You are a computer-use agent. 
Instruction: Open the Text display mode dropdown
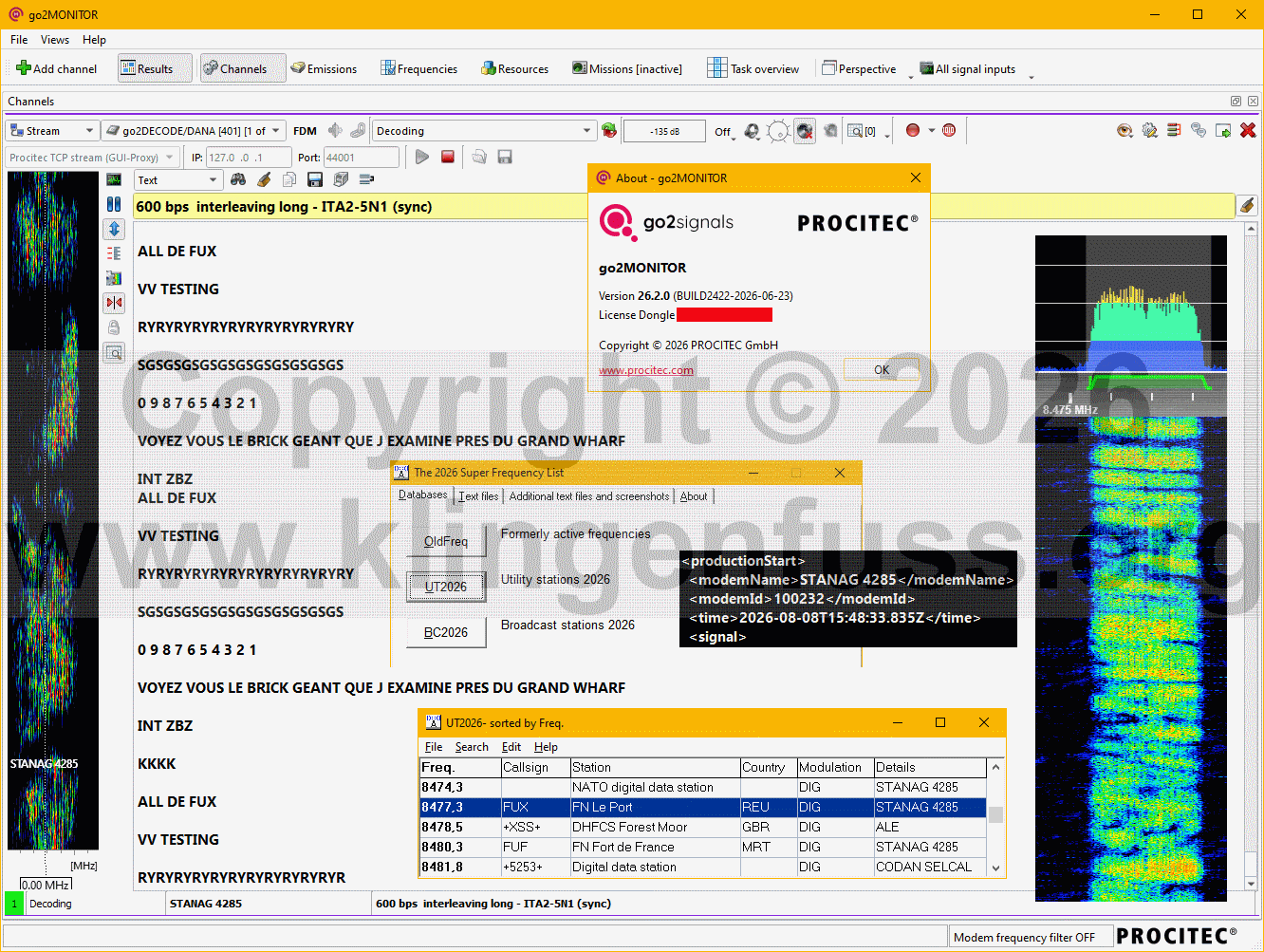pyautogui.click(x=177, y=180)
